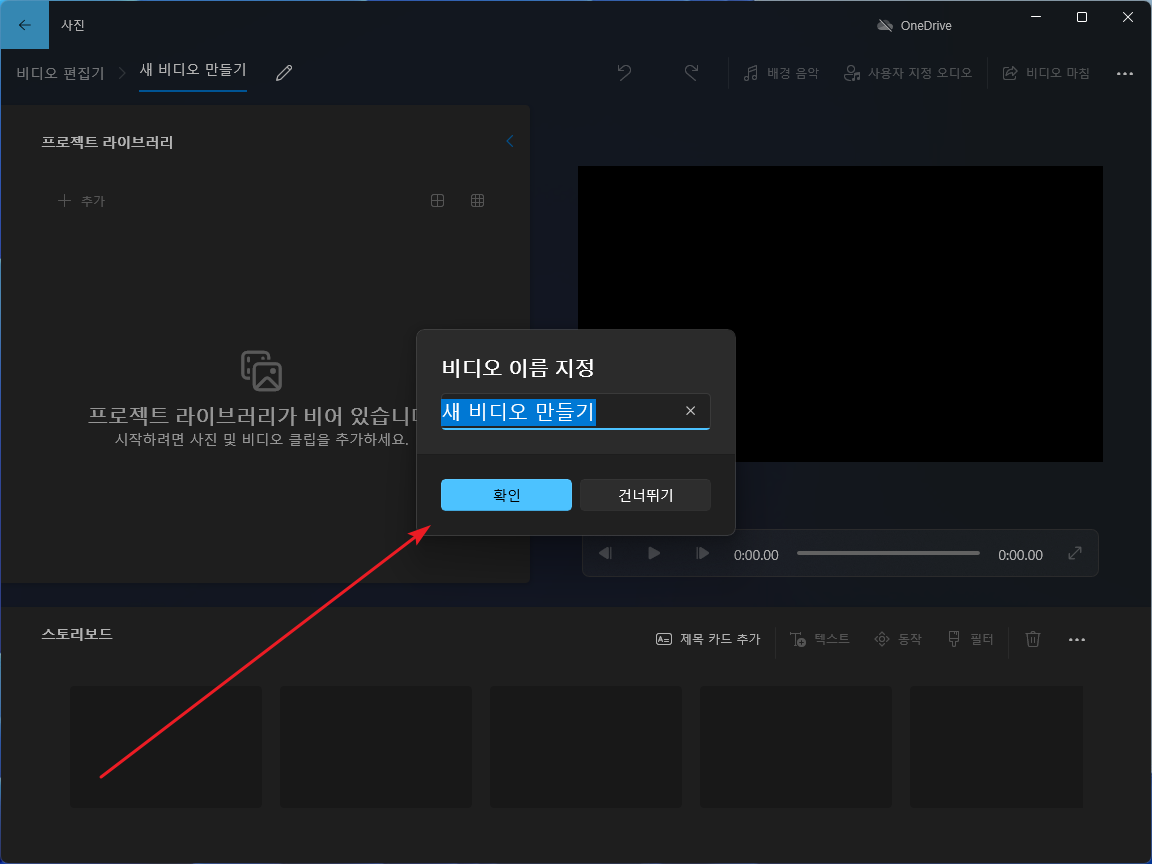
Task: Click the 추가 add button in the library
Action: click(x=82, y=201)
